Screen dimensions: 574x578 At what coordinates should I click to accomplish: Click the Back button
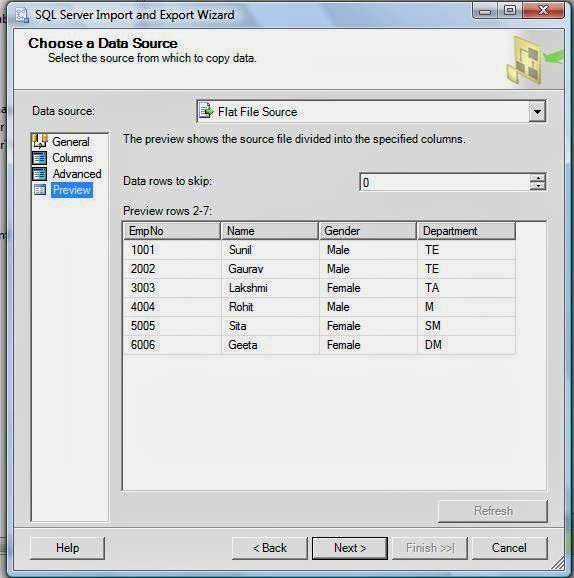[x=270, y=548]
